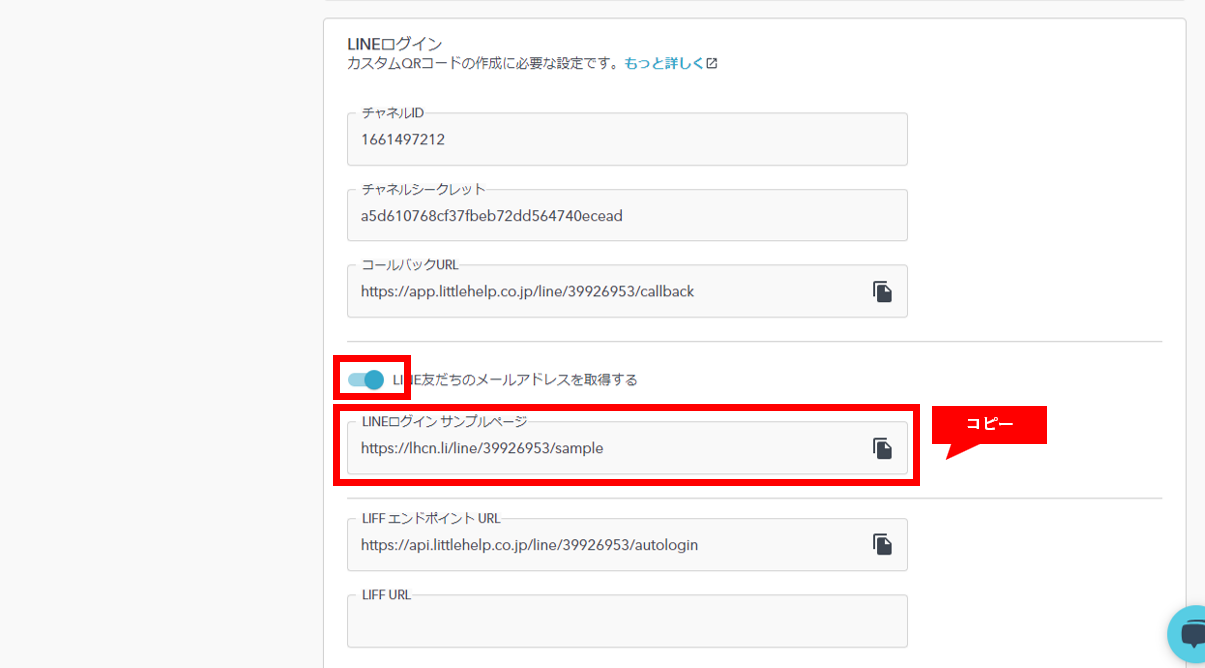The width and height of the screenshot is (1205, 668).
Task: Focus the empty LIFF URL field
Action: pos(626,627)
